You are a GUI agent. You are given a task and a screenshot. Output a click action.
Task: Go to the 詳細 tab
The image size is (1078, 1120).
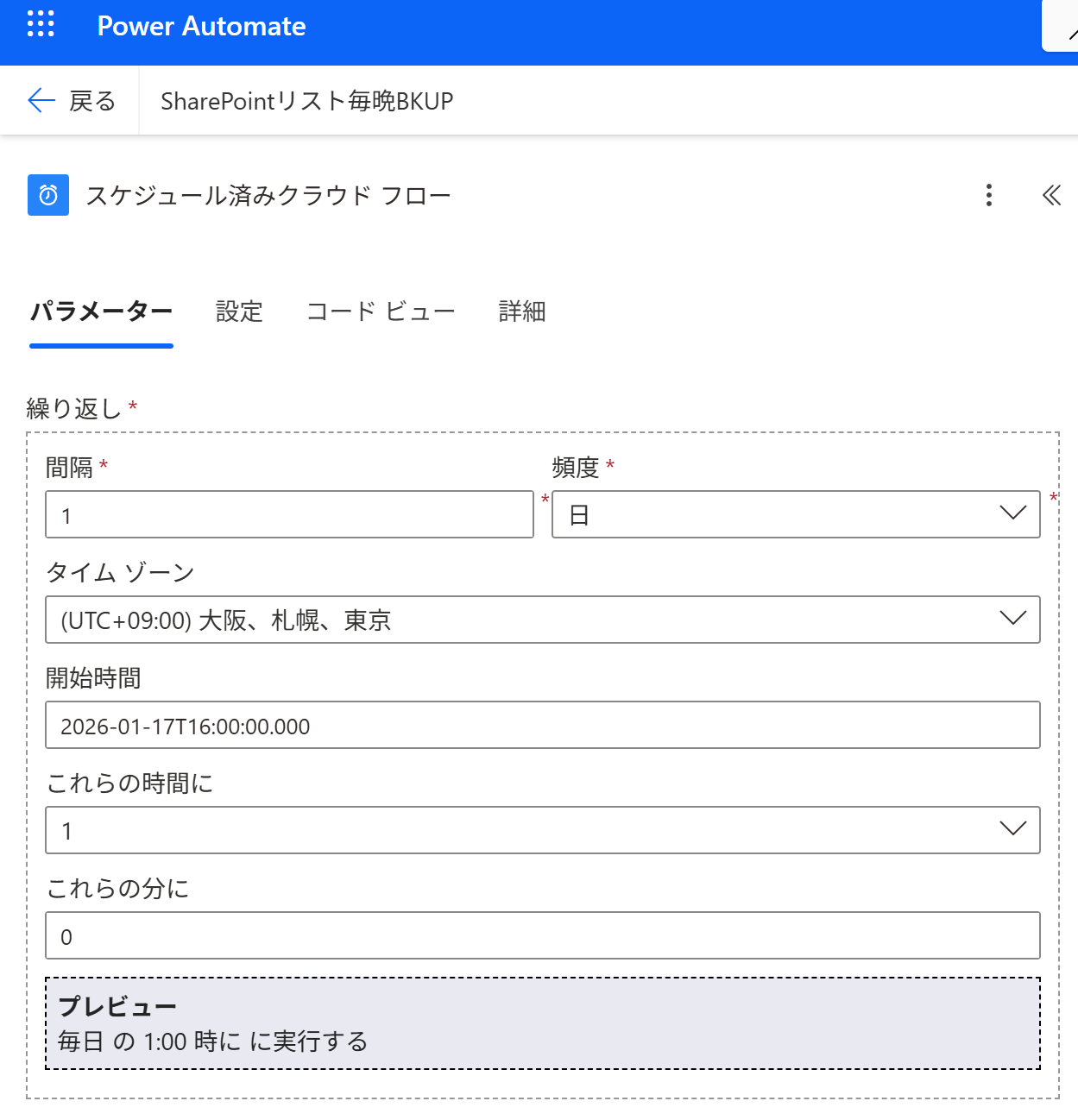521,311
